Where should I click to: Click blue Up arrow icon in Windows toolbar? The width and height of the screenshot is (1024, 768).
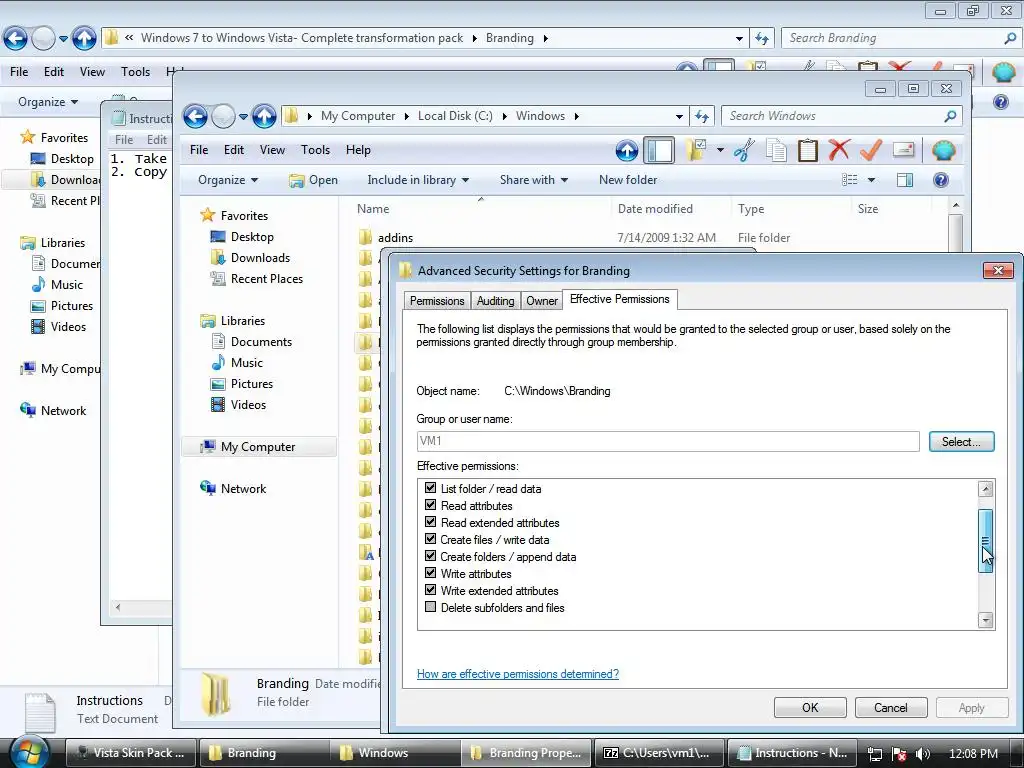[627, 151]
